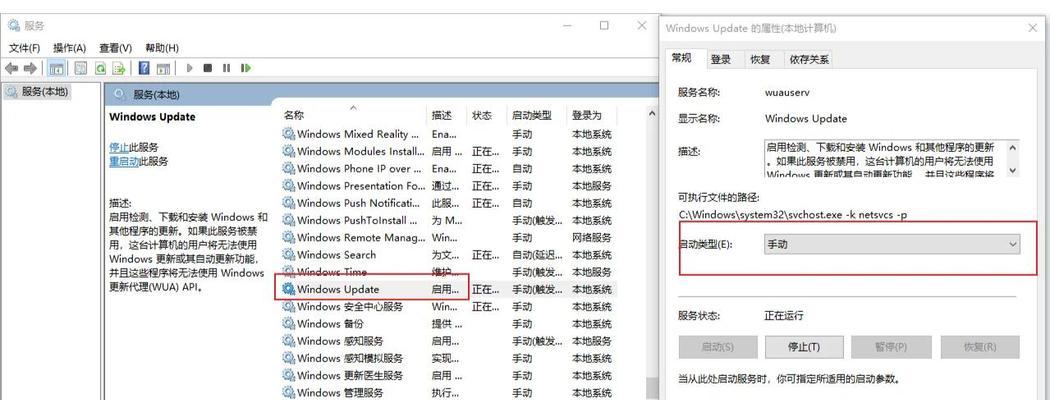Image resolution: width=1050 pixels, height=400 pixels.
Task: Click gear icon of Windows Search row
Action: coord(289,255)
